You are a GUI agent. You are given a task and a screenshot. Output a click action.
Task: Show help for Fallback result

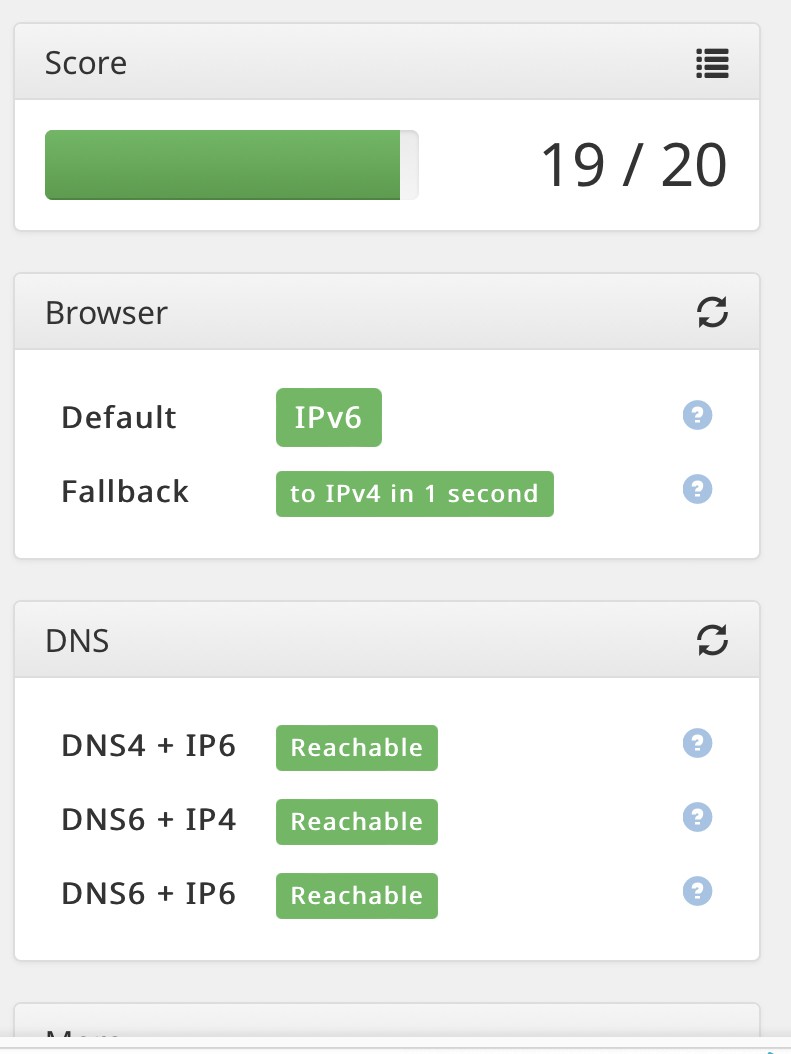click(x=697, y=489)
